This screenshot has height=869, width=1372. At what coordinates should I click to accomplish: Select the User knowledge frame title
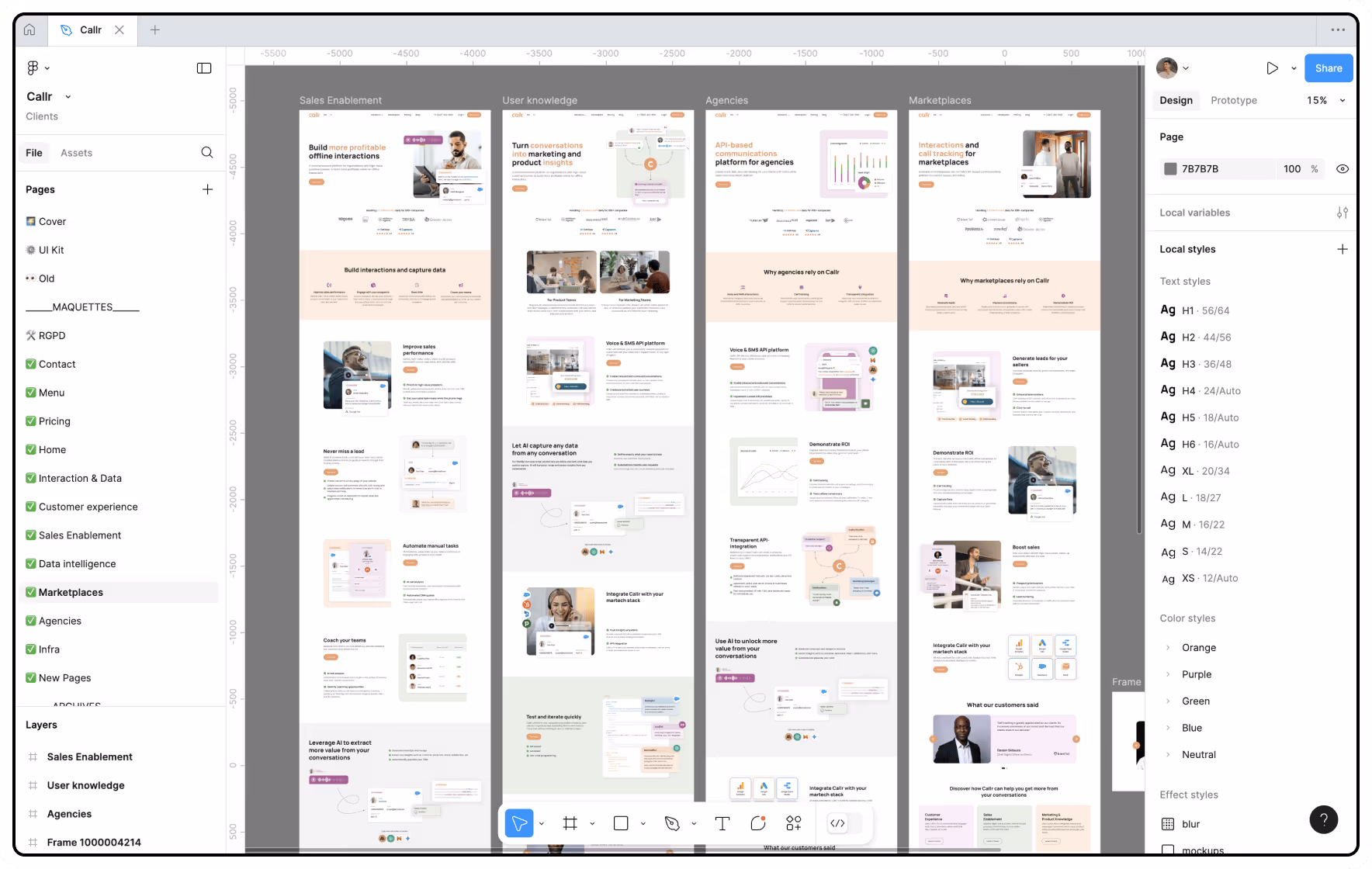[539, 101]
